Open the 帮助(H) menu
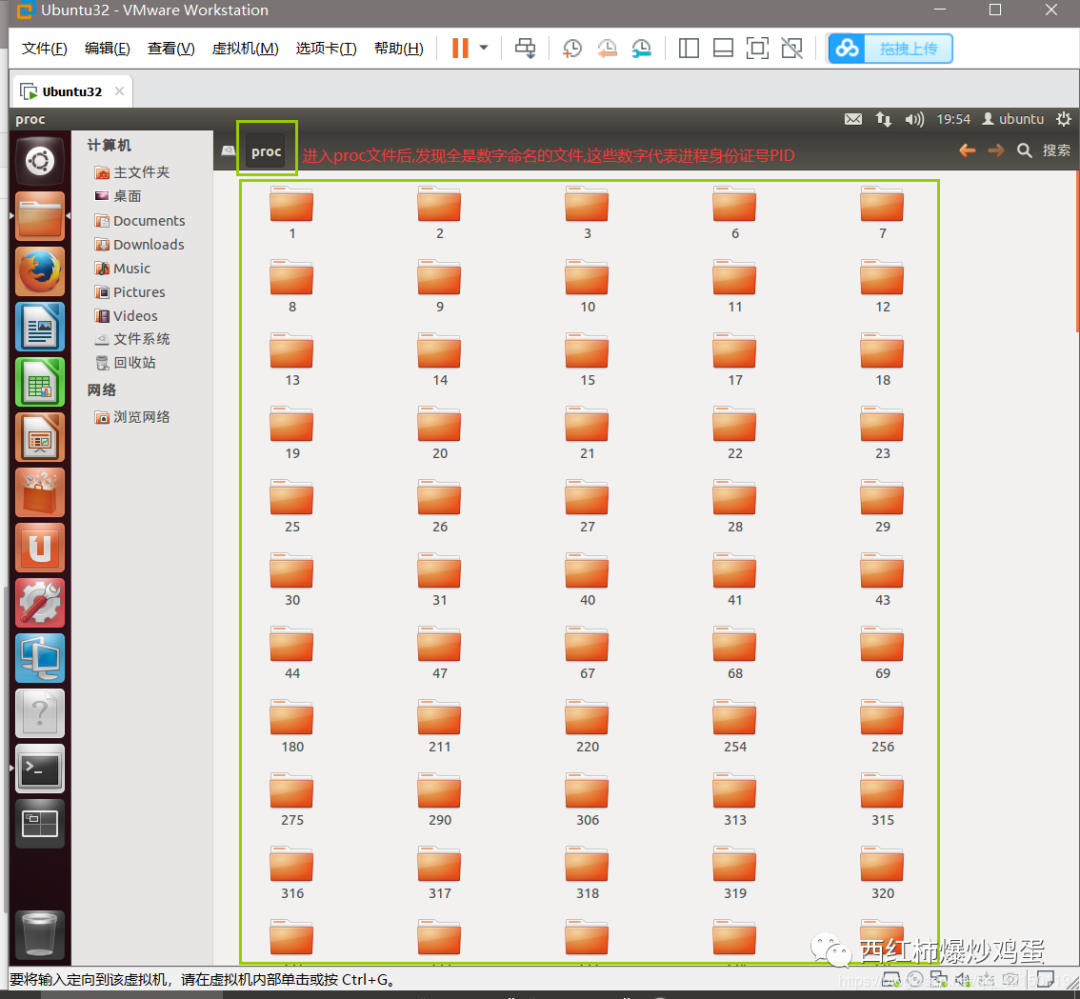 tap(398, 48)
